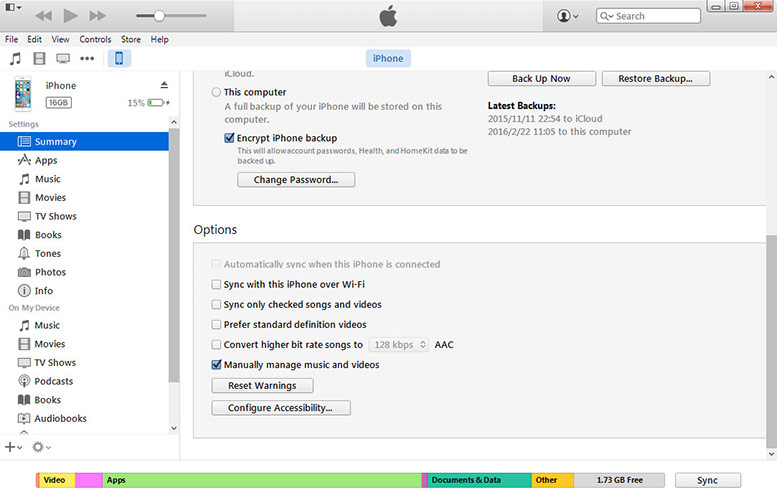The height and width of the screenshot is (500, 777).
Task: Enable Prefer standard definition videos
Action: point(216,325)
